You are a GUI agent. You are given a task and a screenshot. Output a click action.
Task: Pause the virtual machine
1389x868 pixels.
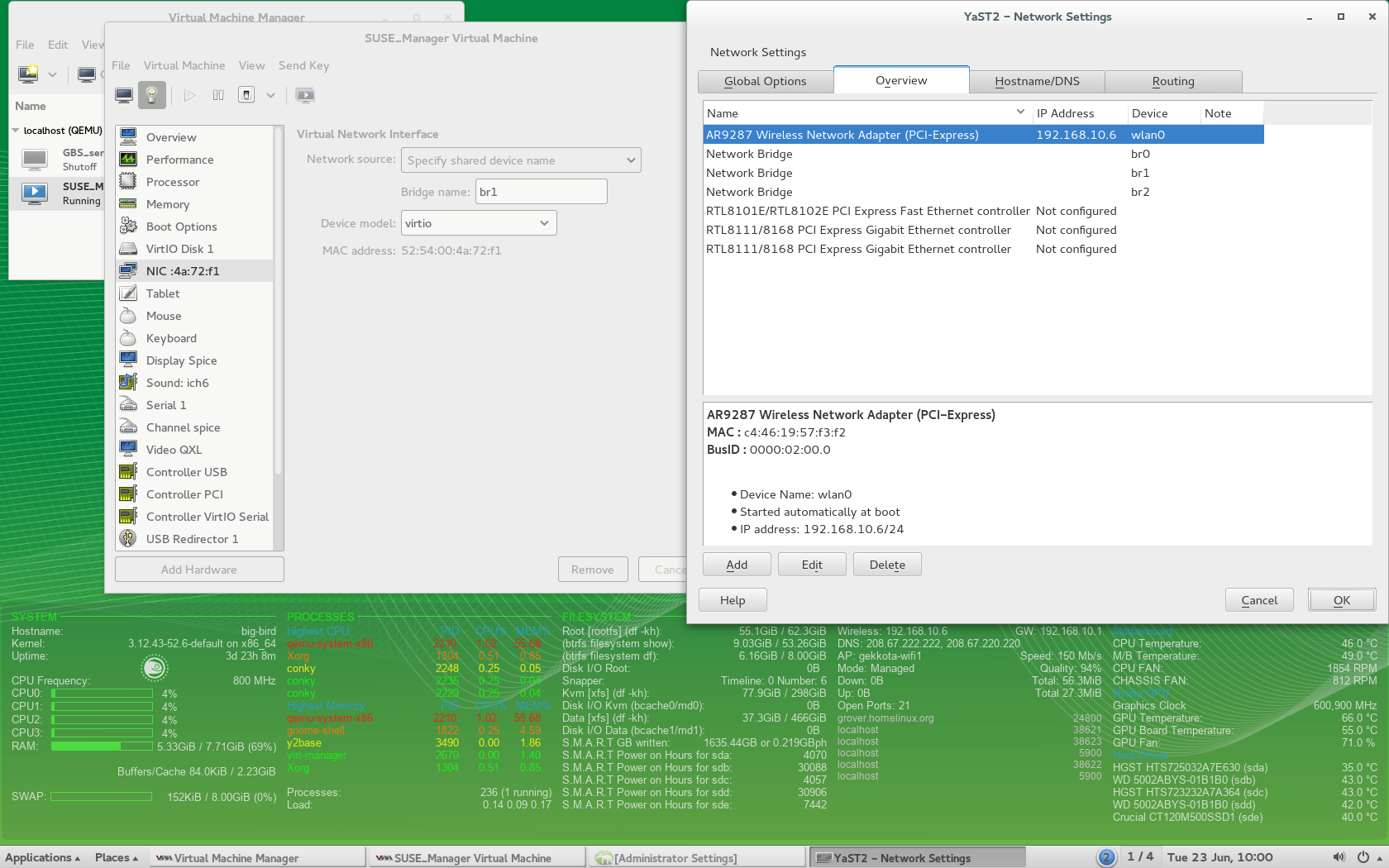click(218, 95)
